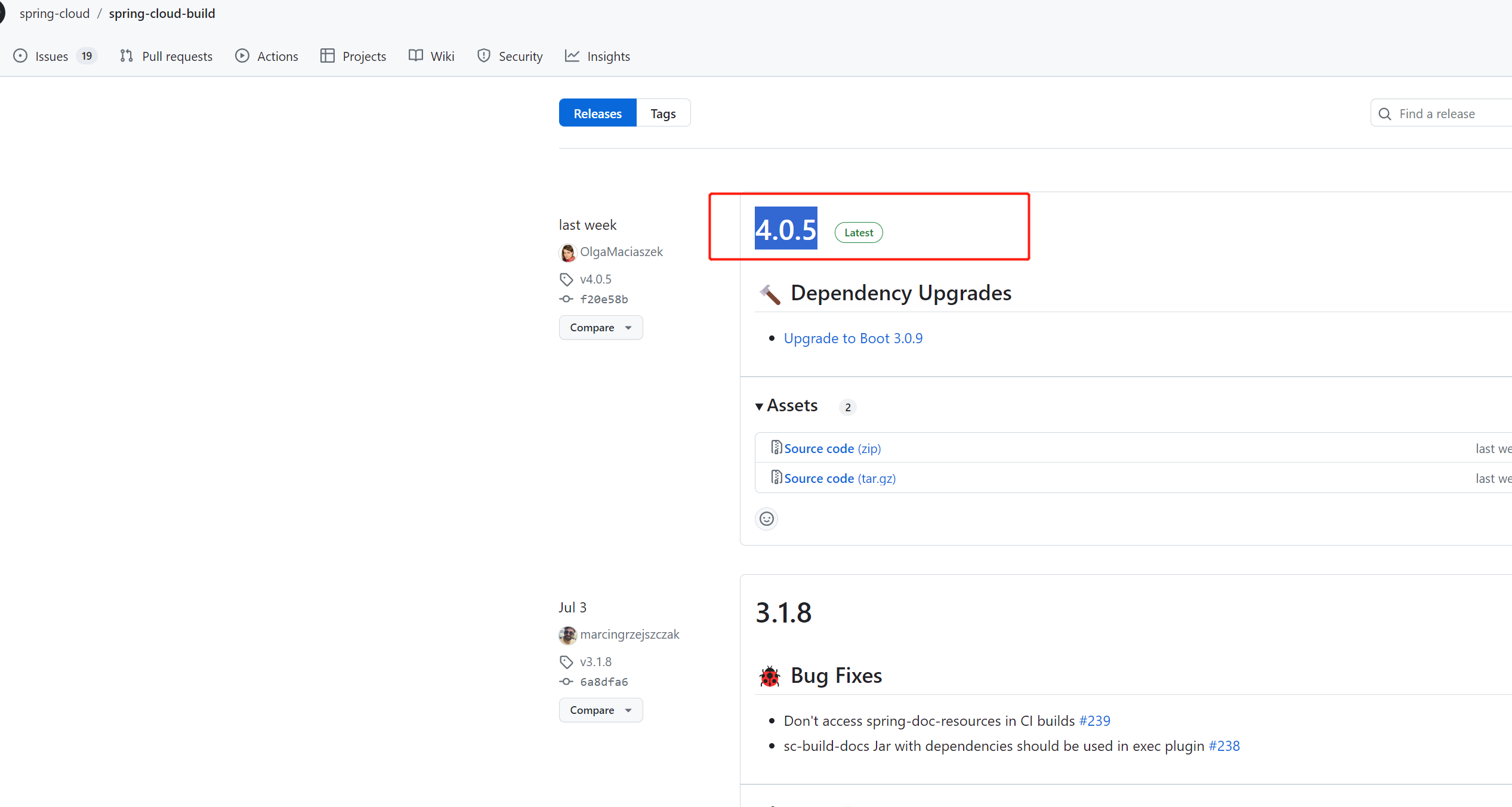Open Compare dropdown for v4.0.5
The image size is (1512, 807).
pyautogui.click(x=600, y=328)
